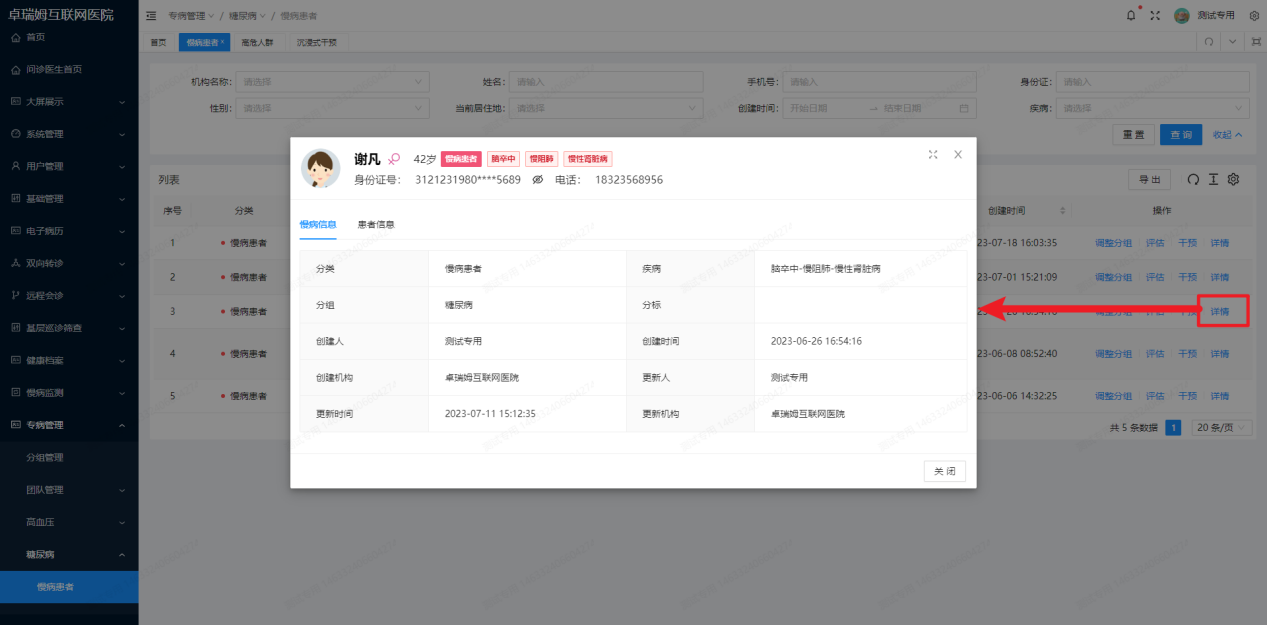Expand the 基础管理 sidebar menu

[x=69, y=198]
